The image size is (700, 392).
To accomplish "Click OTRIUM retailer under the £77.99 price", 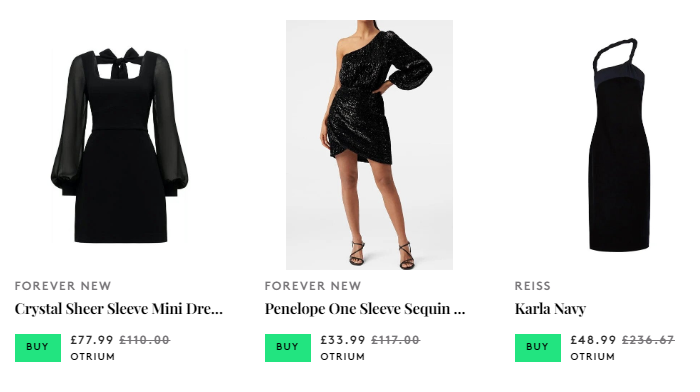I will coord(93,357).
